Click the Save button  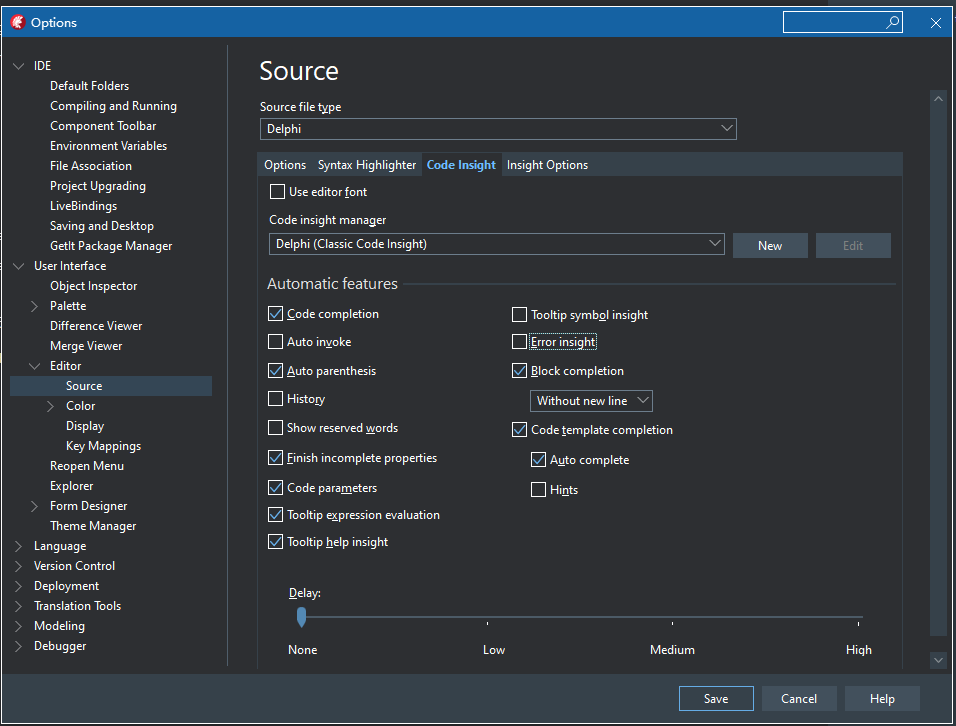716,699
